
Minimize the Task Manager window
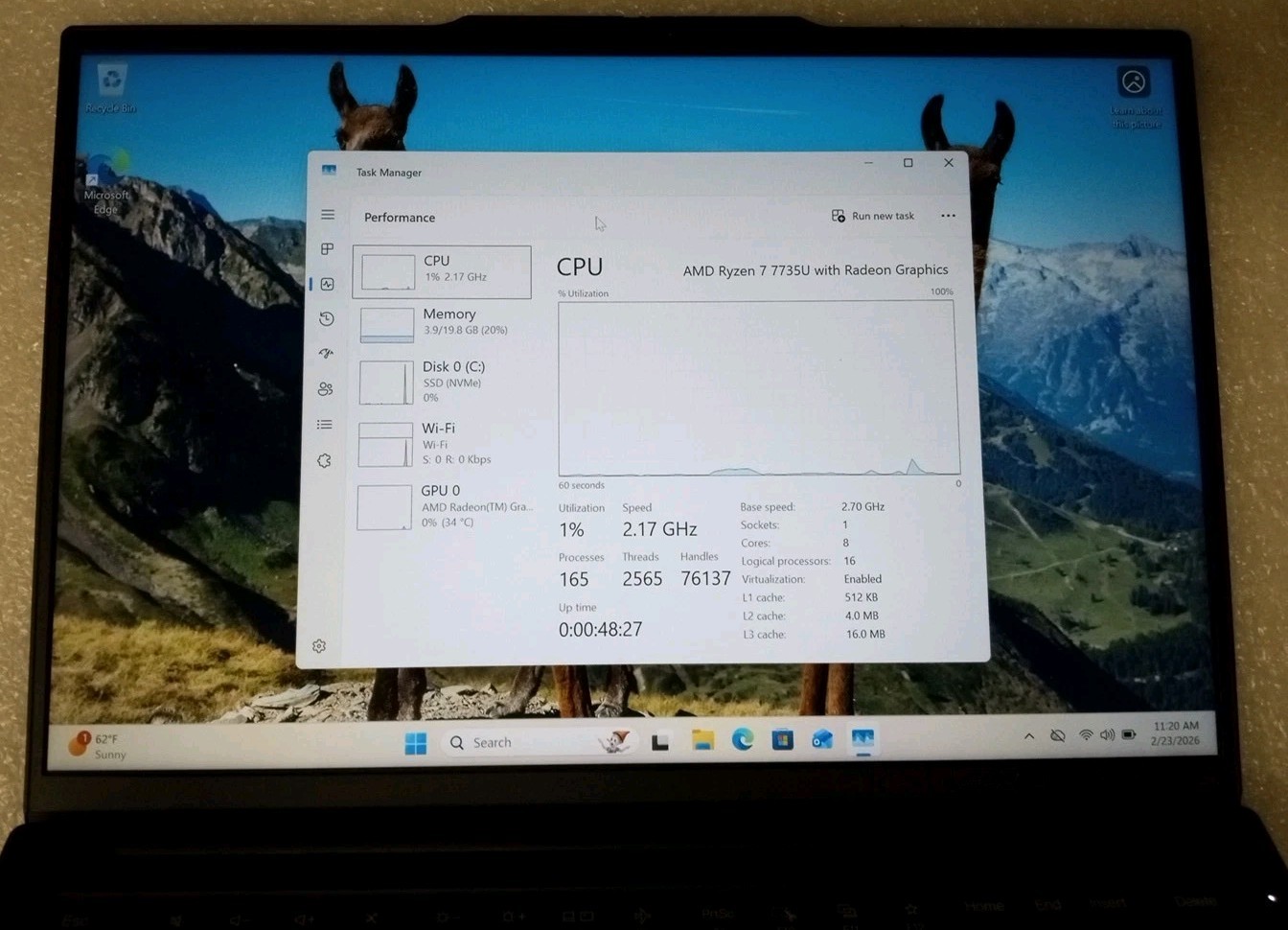pyautogui.click(x=868, y=163)
